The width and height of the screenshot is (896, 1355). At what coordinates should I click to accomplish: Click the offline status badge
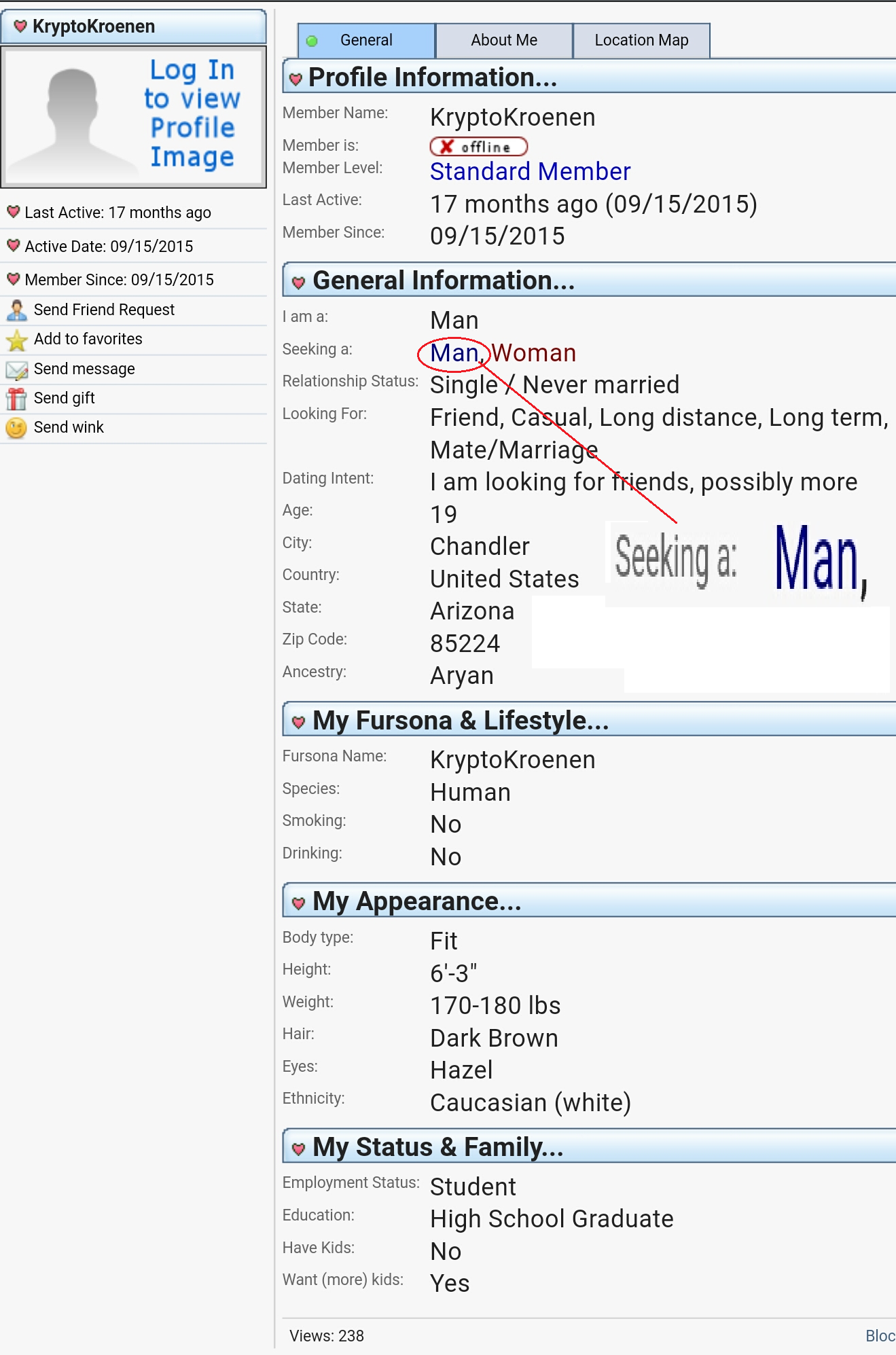pos(479,147)
